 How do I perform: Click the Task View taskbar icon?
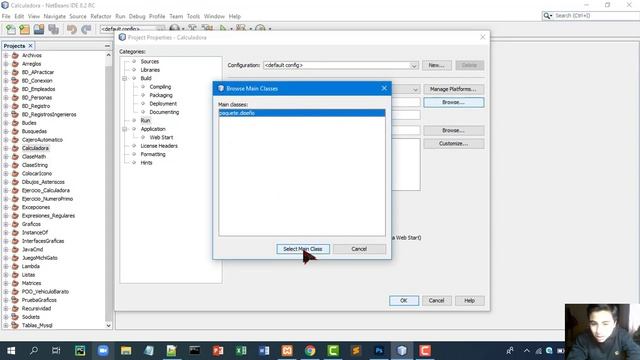tap(56, 351)
